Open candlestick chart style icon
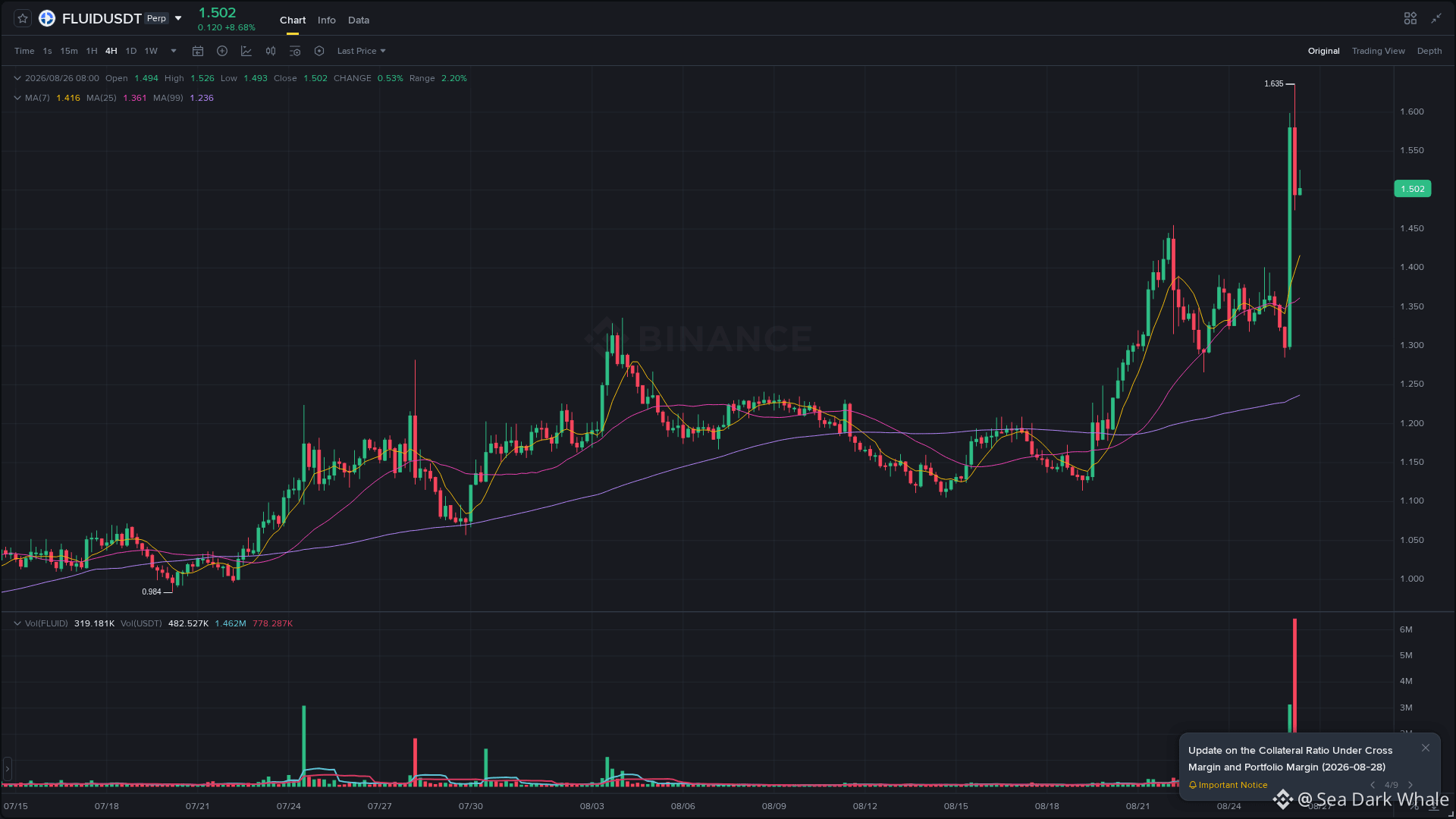 pos(271,51)
